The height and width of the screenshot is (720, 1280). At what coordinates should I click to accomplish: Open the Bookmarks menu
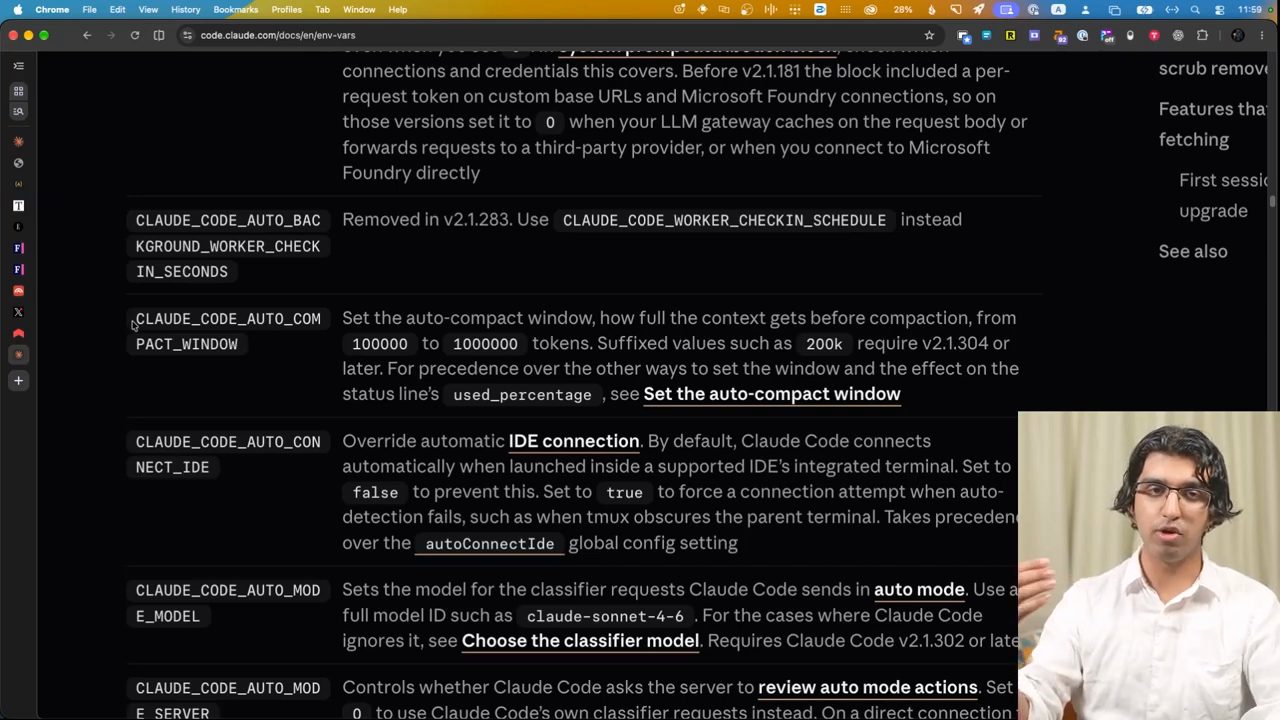coord(235,10)
